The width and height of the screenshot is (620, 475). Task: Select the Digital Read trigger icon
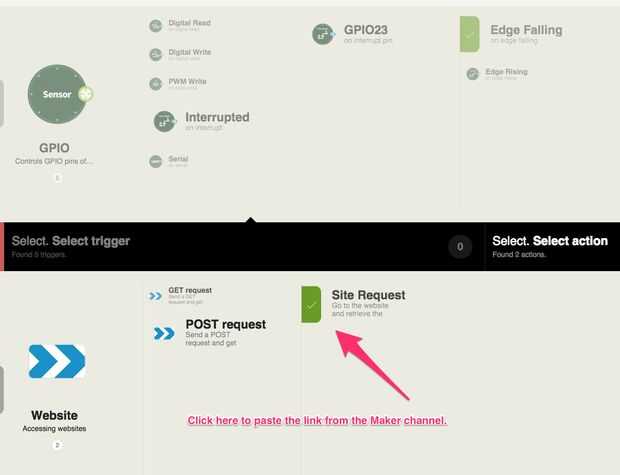(155, 26)
